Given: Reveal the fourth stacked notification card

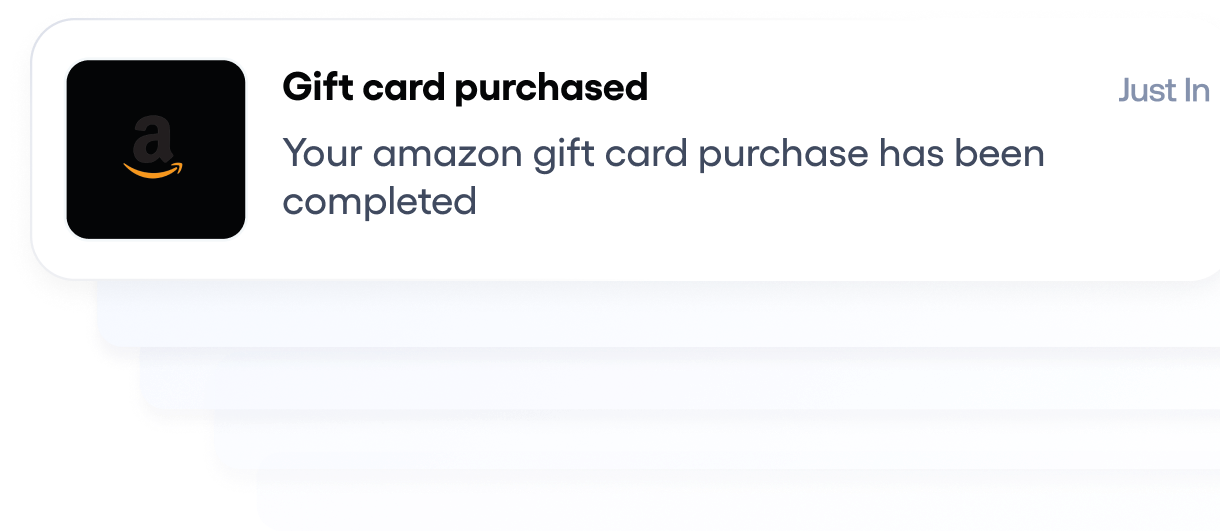Looking at the screenshot, I should 715,440.
